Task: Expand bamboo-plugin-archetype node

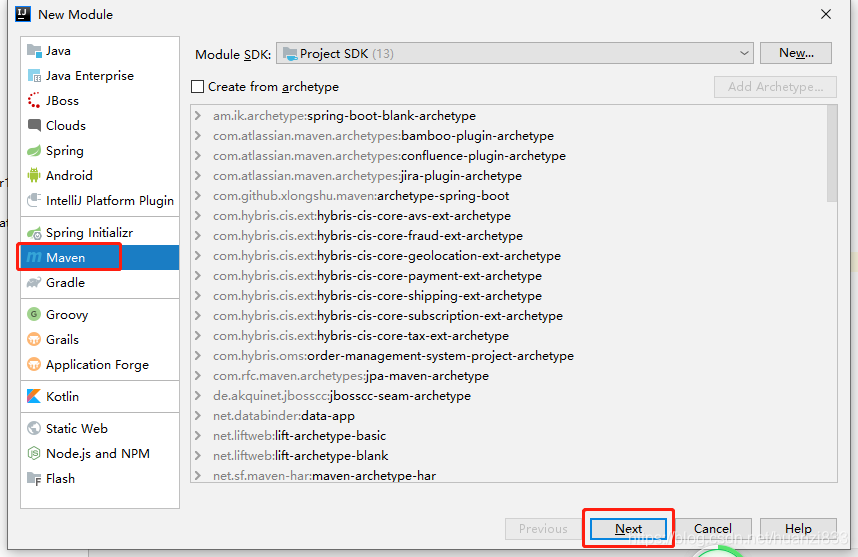Action: tap(198, 136)
